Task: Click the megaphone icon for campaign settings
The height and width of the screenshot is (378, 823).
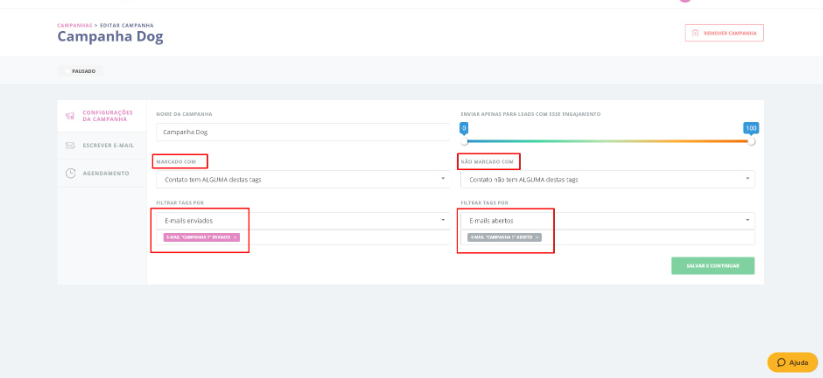Action: click(x=70, y=116)
